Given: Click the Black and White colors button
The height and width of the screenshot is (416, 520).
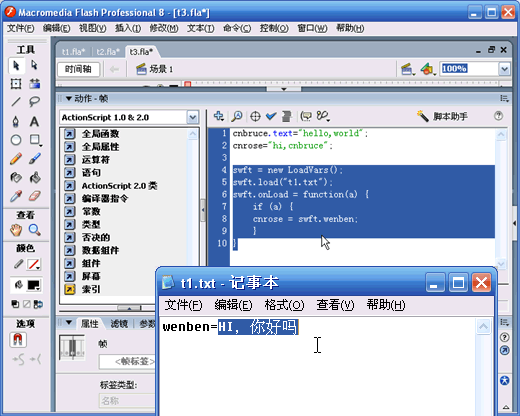Looking at the screenshot, I should [15, 304].
